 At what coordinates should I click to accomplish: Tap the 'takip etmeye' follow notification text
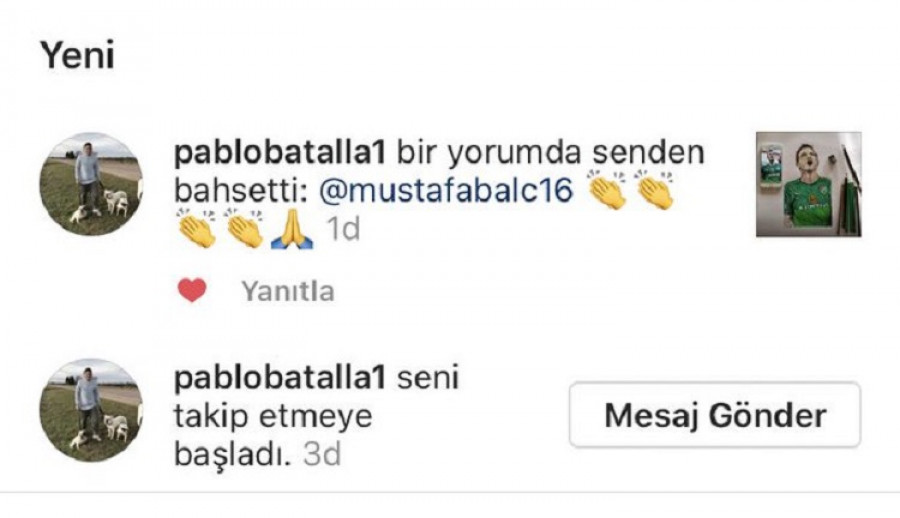pyautogui.click(x=273, y=416)
